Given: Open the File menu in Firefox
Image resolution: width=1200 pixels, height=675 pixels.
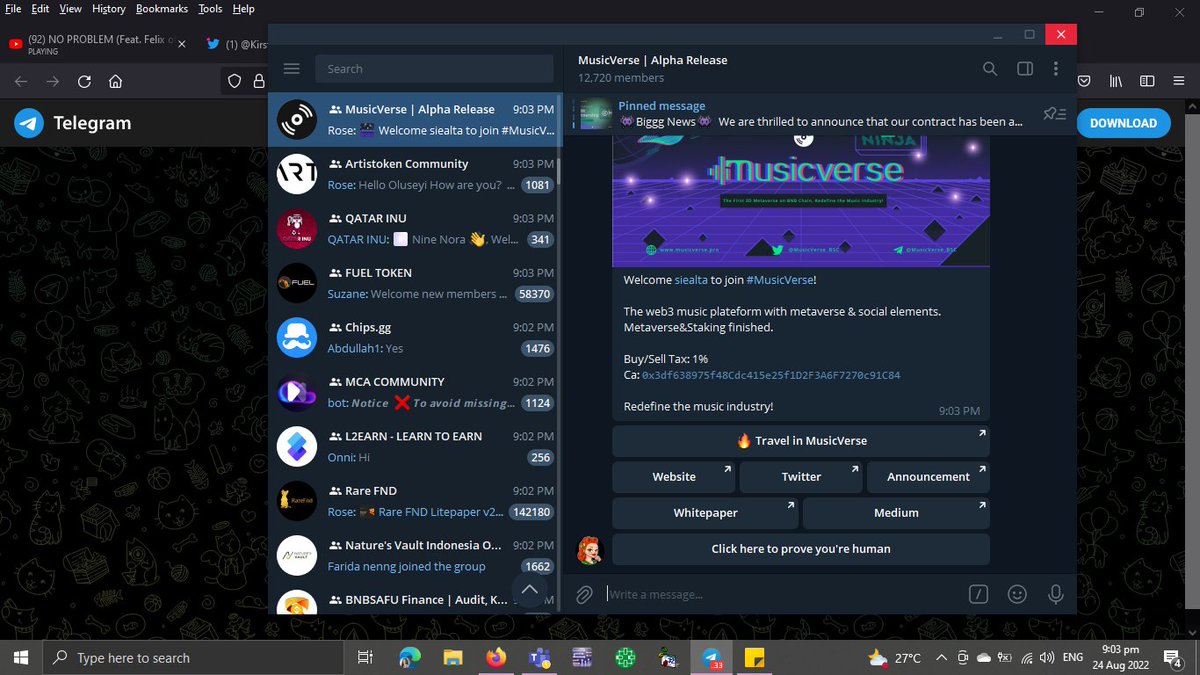Looking at the screenshot, I should (14, 8).
